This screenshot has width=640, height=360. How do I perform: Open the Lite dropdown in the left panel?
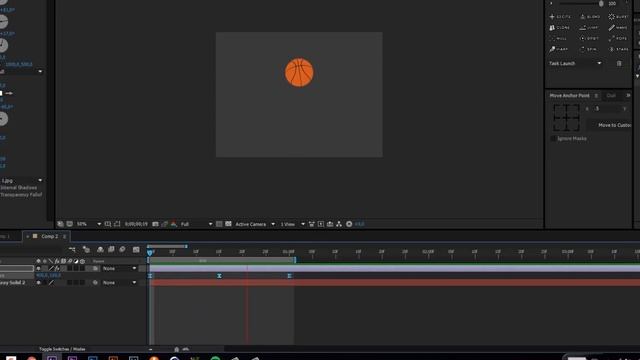coord(21,180)
